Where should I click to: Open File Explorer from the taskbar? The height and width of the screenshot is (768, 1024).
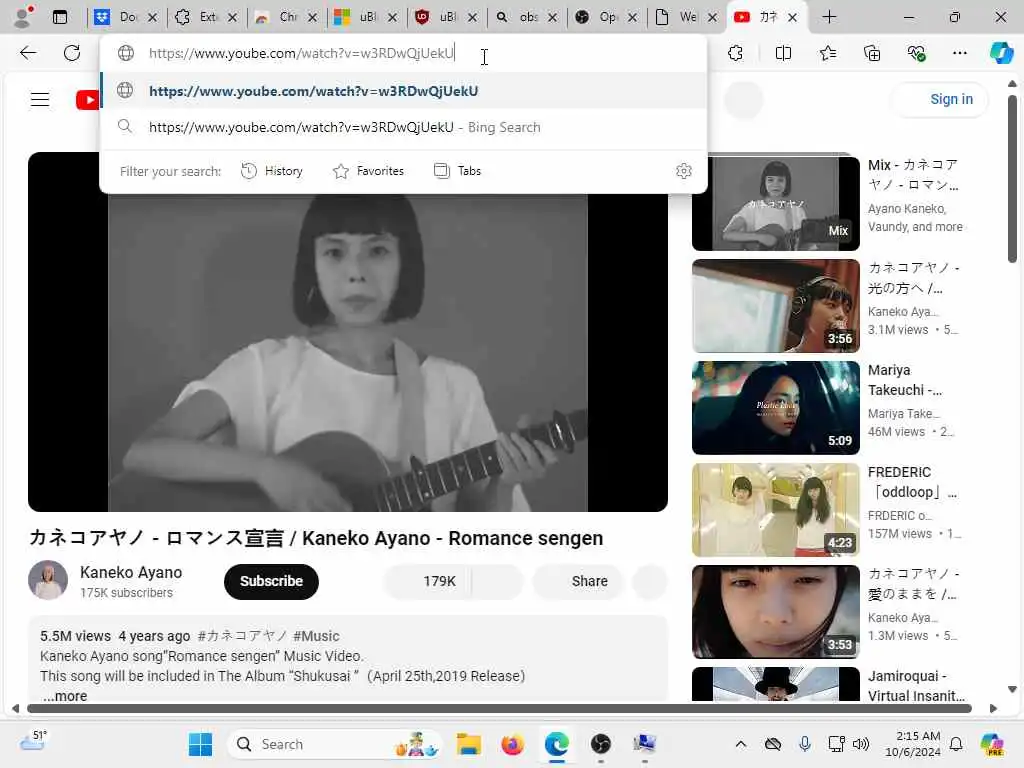(x=468, y=744)
